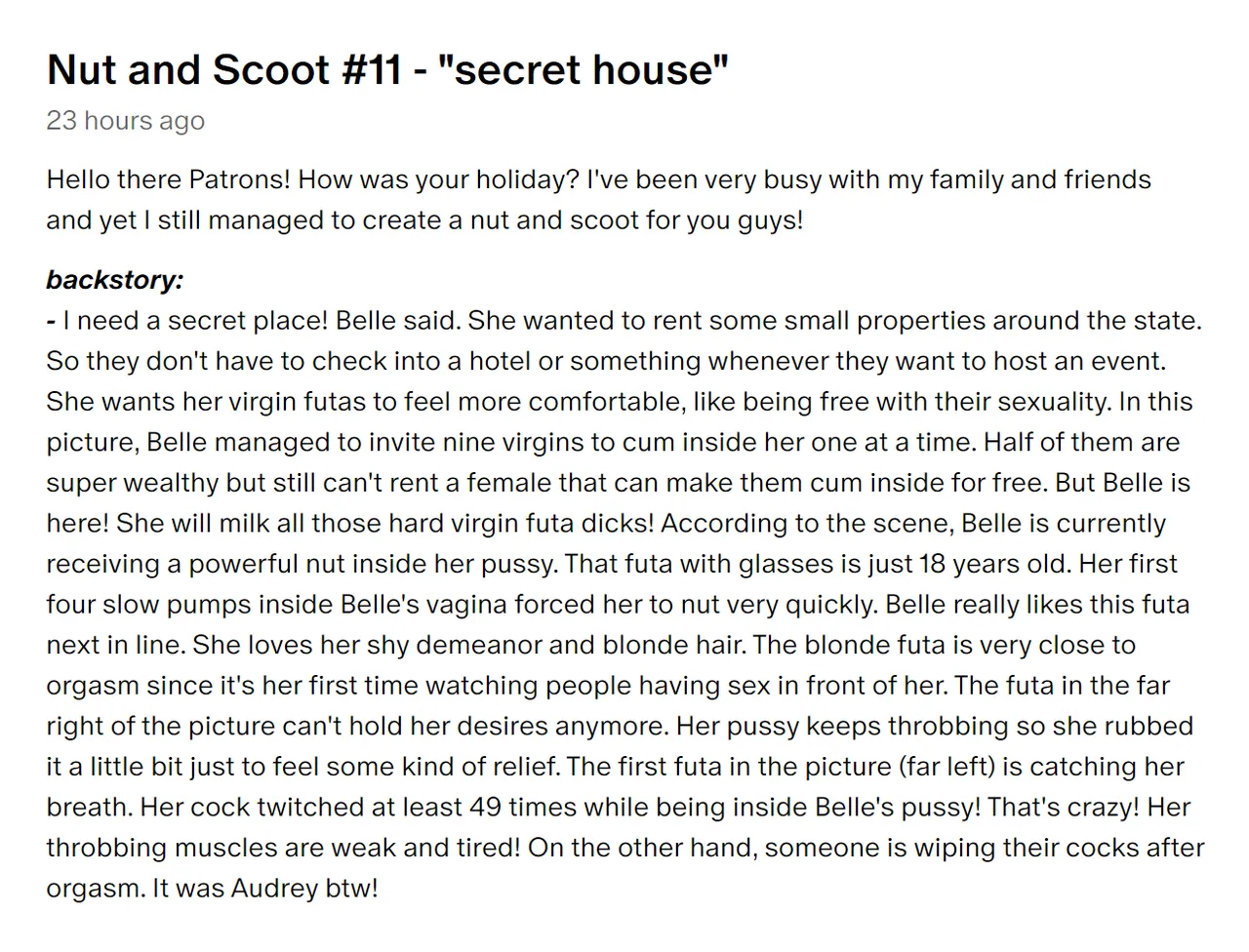This screenshot has height=952, width=1249.
Task: Click the phrase 'family and friends'
Action: click(1040, 179)
